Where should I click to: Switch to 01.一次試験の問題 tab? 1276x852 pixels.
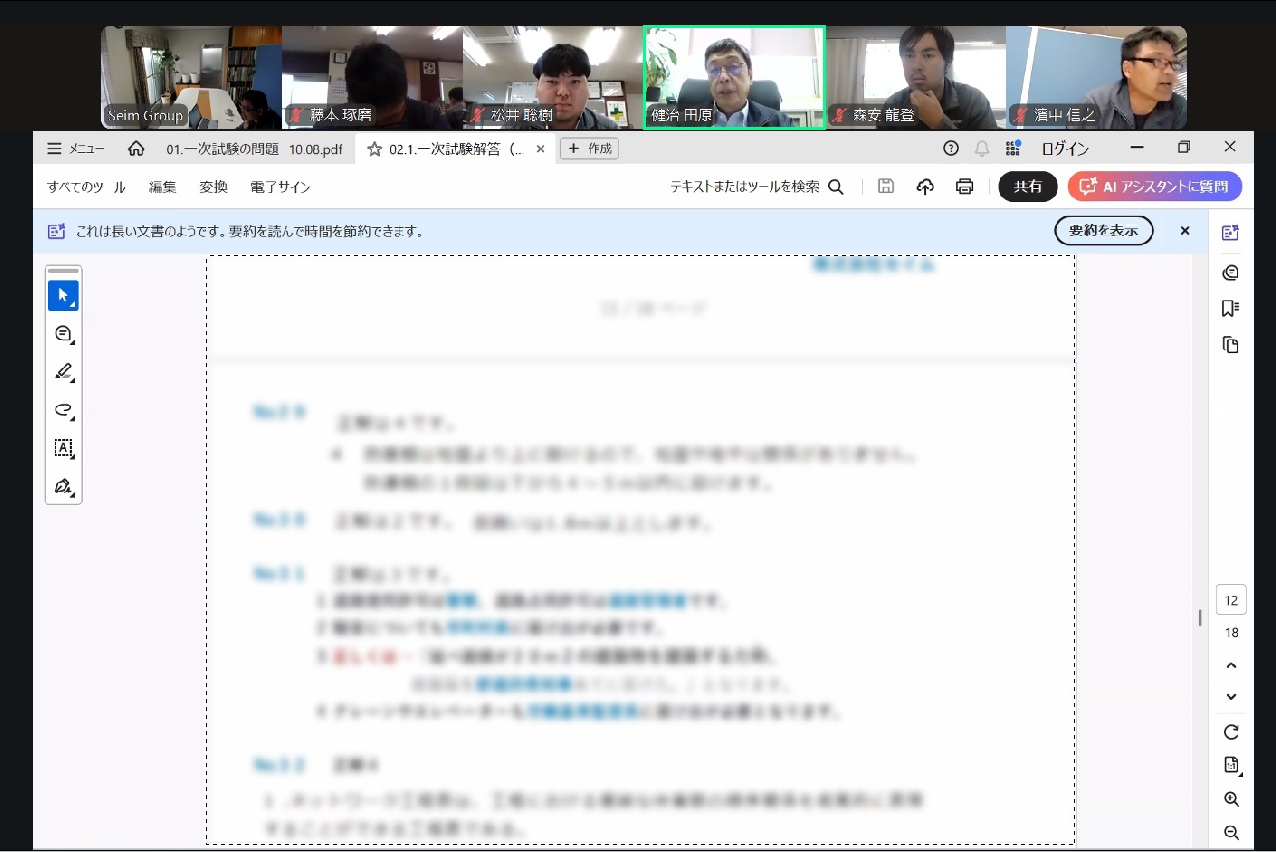[253, 149]
